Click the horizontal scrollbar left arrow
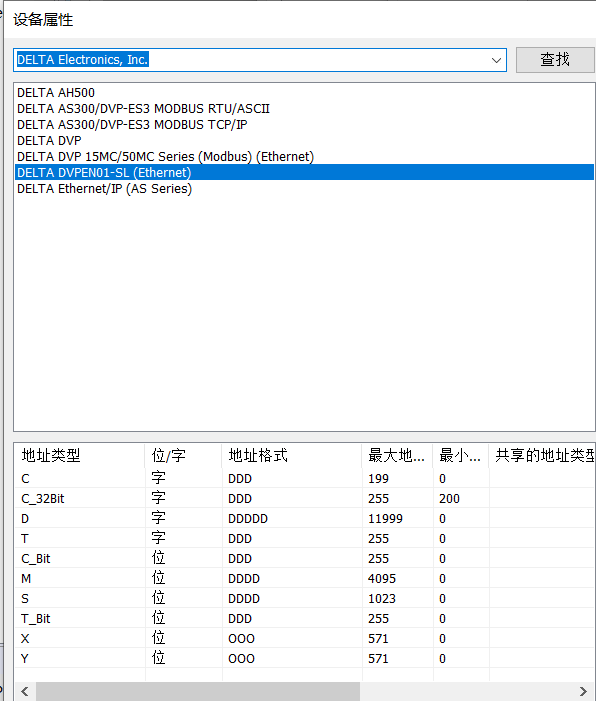 tap(25, 691)
